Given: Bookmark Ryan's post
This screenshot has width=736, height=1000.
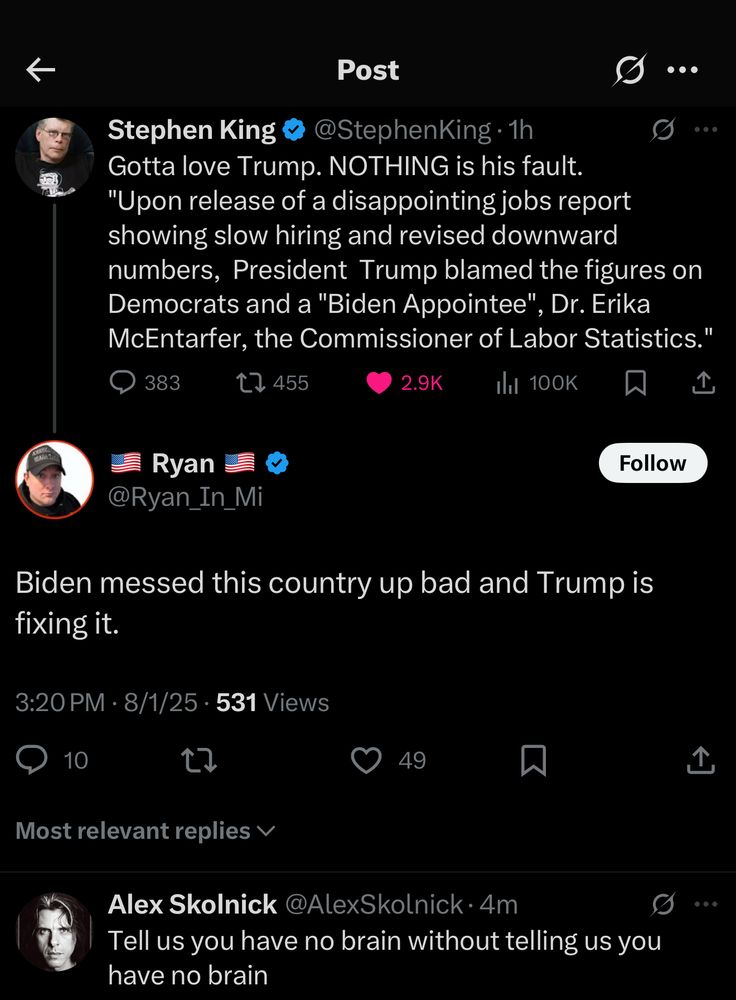Looking at the screenshot, I should pyautogui.click(x=534, y=761).
